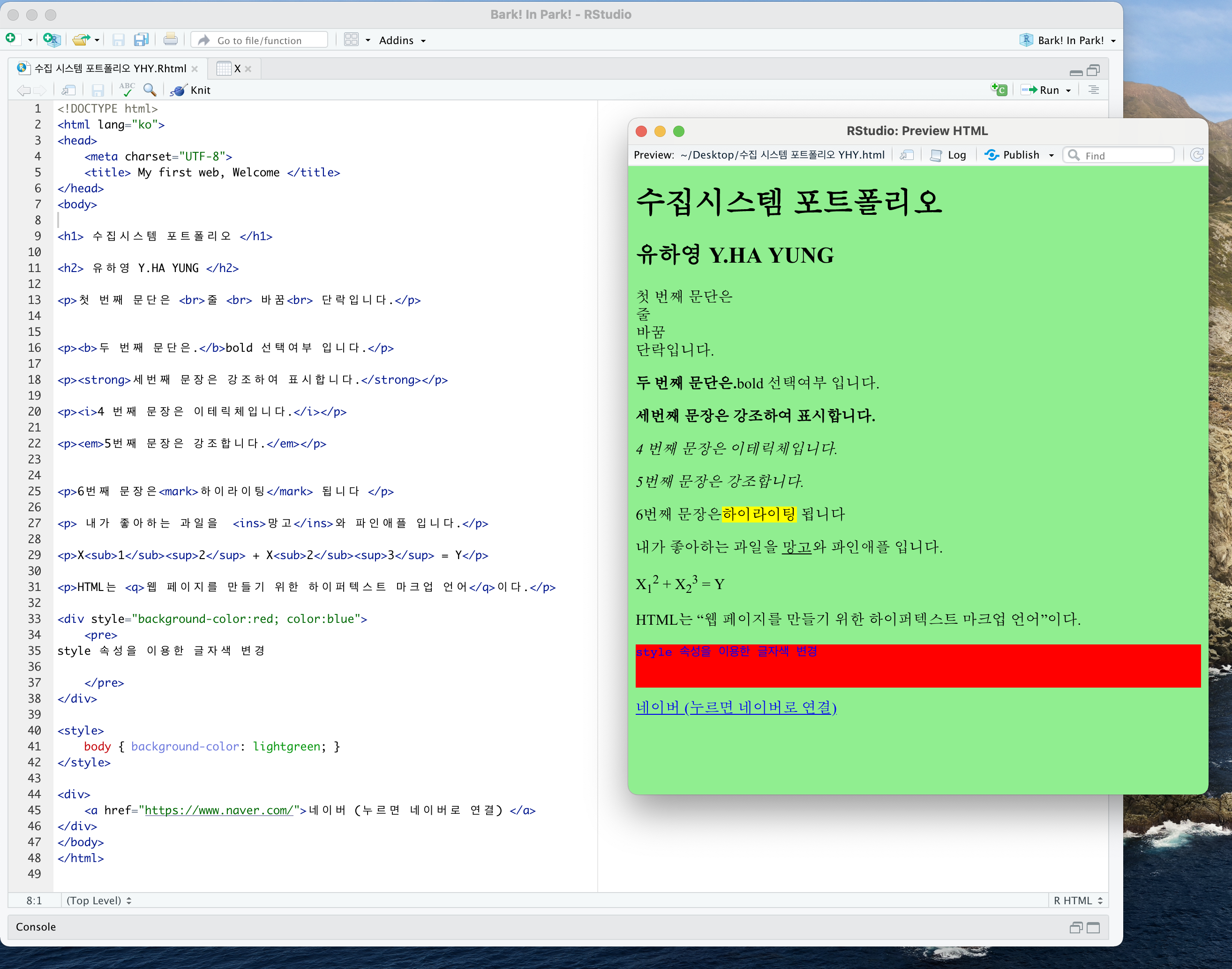Click Publish in the preview window
The height and width of the screenshot is (969, 1232).
(x=1012, y=155)
